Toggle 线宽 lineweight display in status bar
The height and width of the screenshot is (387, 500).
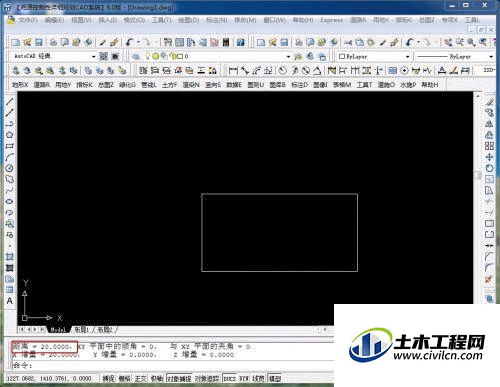tap(258, 378)
